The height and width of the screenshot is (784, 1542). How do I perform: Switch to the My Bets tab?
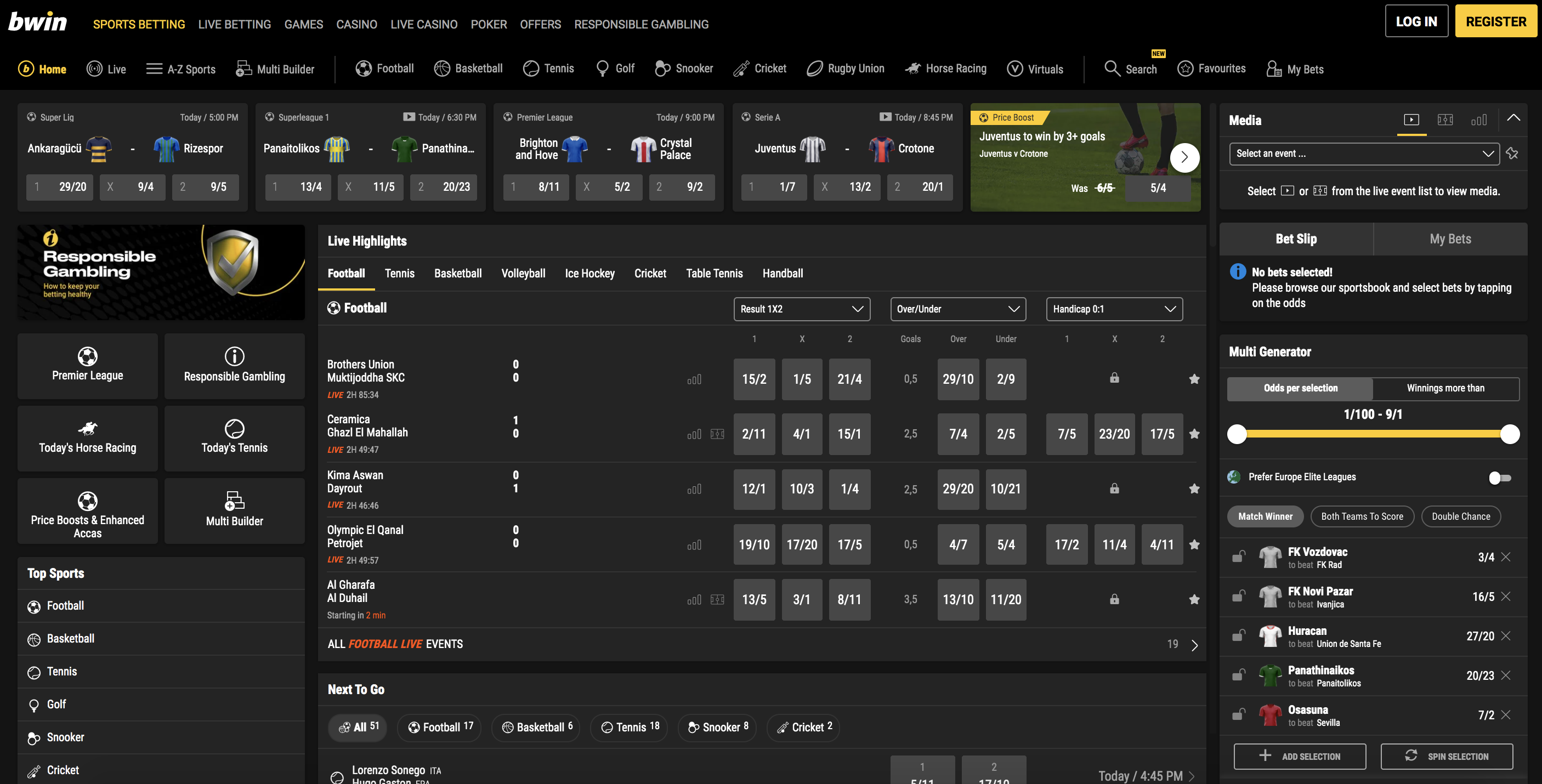[x=1450, y=238]
